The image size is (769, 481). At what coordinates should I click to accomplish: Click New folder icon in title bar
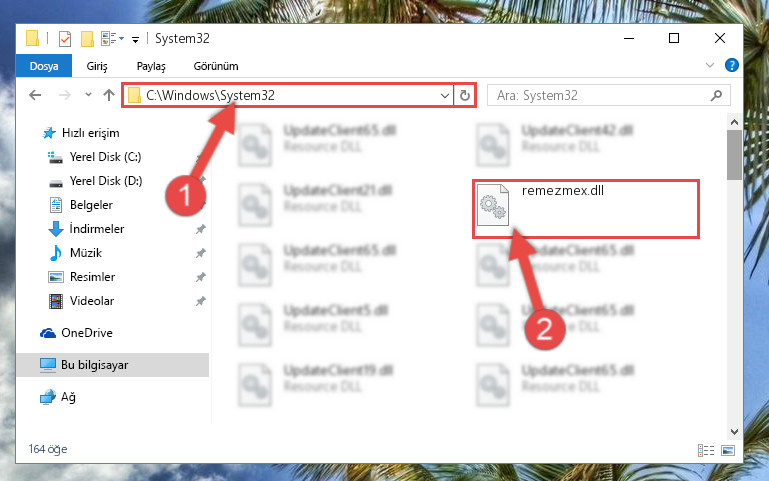click(87, 38)
